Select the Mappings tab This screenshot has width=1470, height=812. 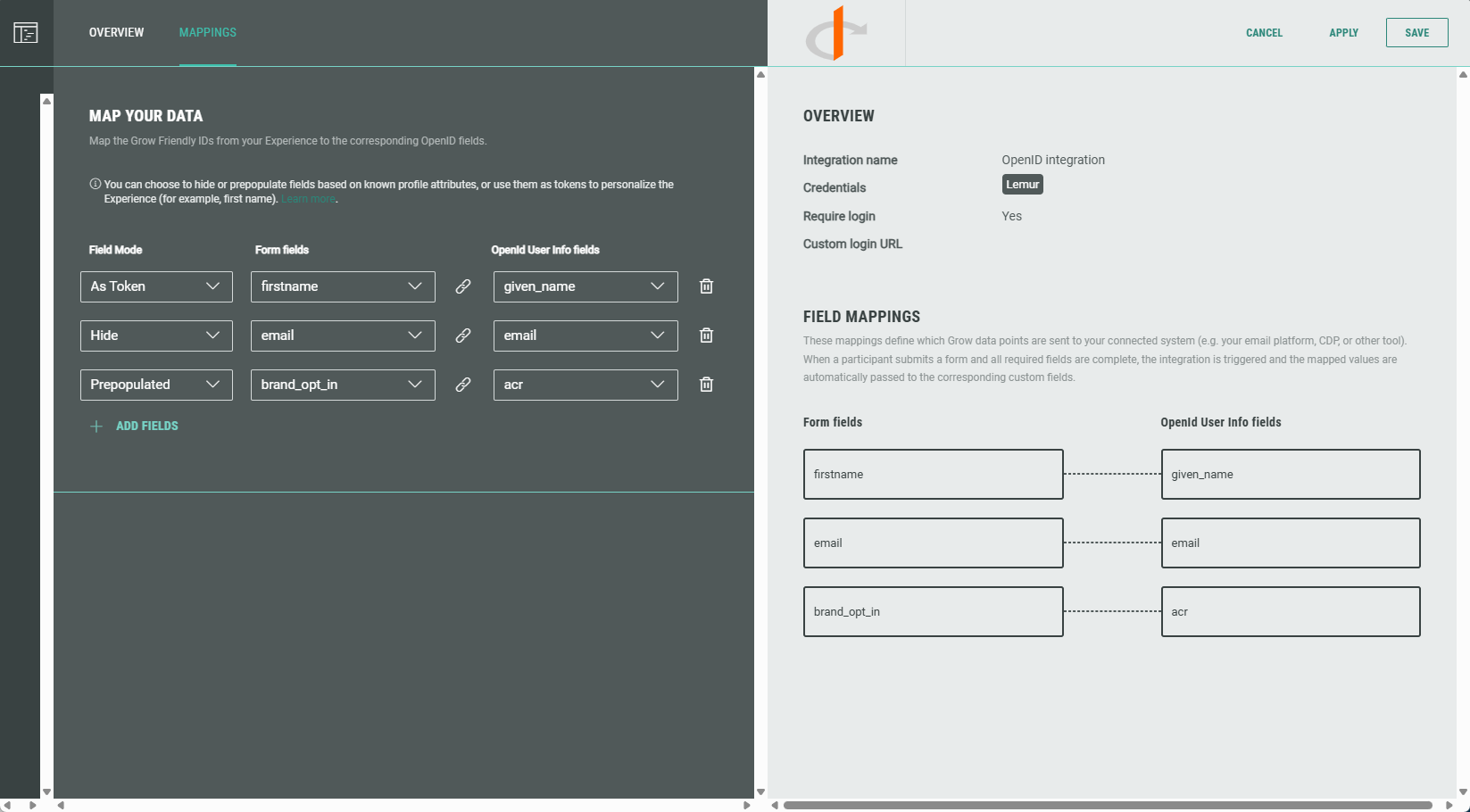(x=207, y=33)
